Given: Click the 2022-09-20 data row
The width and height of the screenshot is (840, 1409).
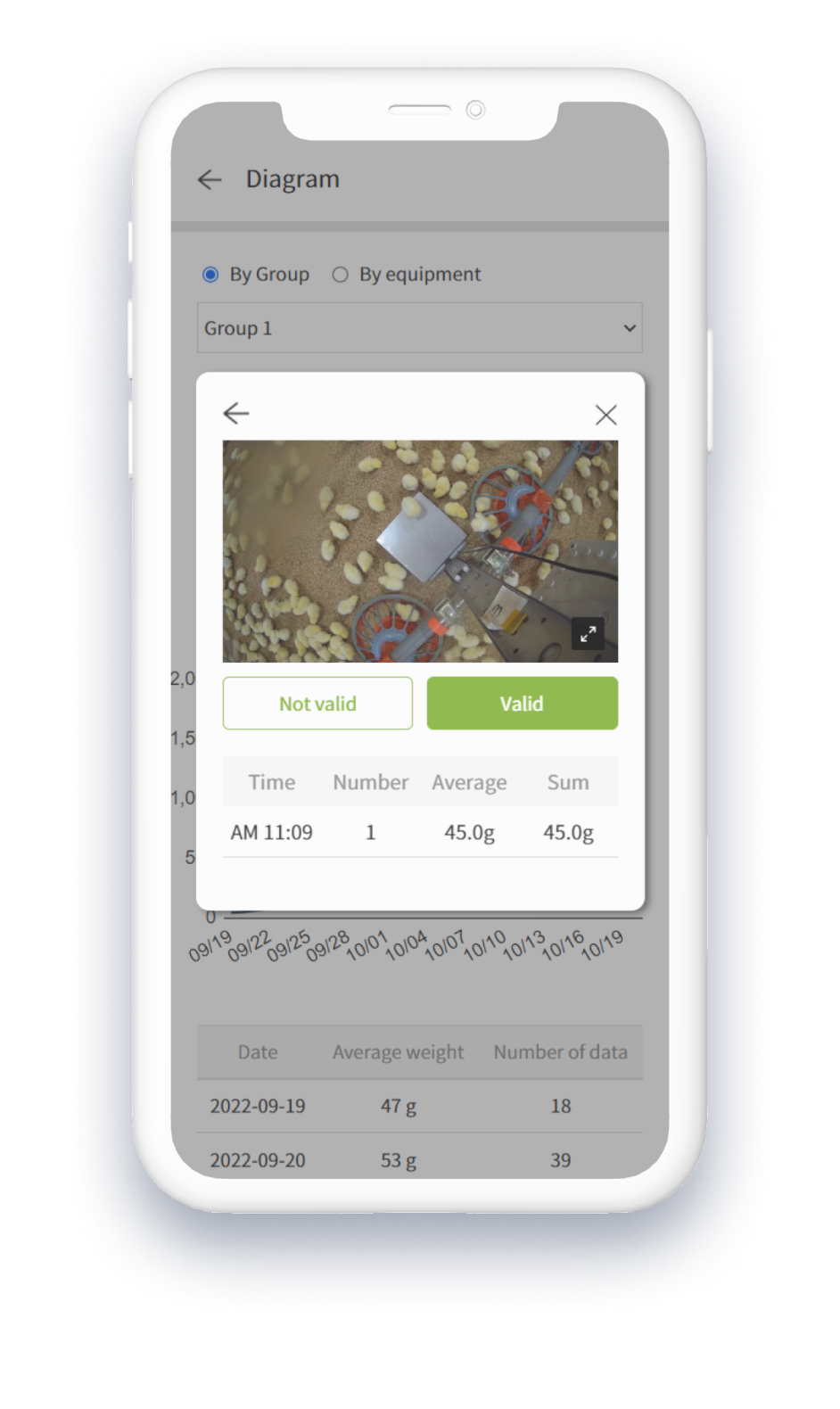Looking at the screenshot, I should click(x=419, y=1159).
